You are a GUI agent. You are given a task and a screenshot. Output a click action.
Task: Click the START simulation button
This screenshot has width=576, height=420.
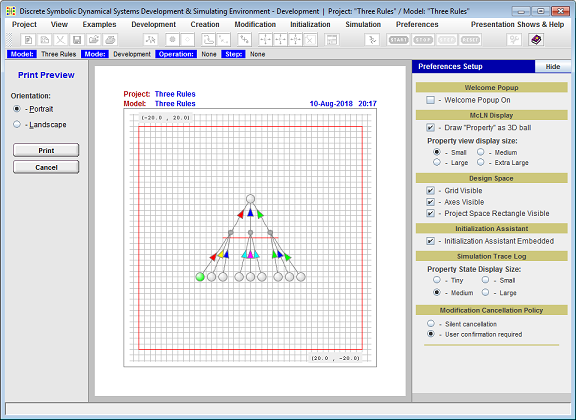[x=399, y=40]
